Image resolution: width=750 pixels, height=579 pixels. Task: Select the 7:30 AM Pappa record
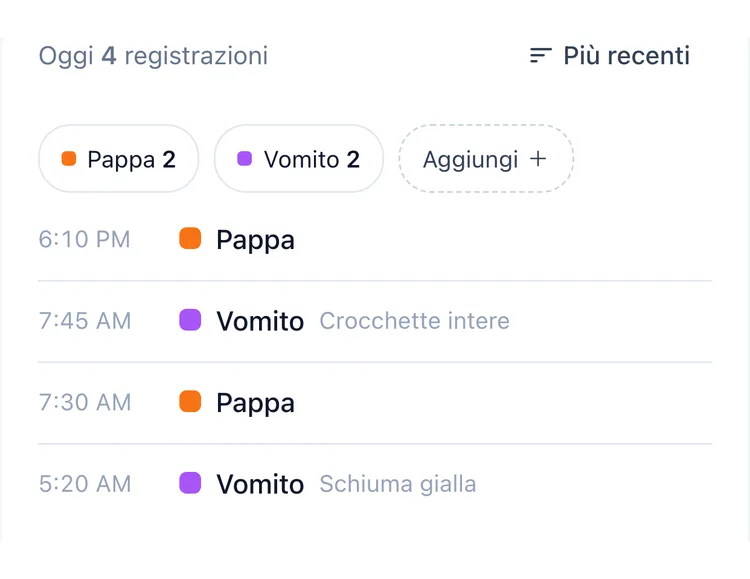click(375, 402)
